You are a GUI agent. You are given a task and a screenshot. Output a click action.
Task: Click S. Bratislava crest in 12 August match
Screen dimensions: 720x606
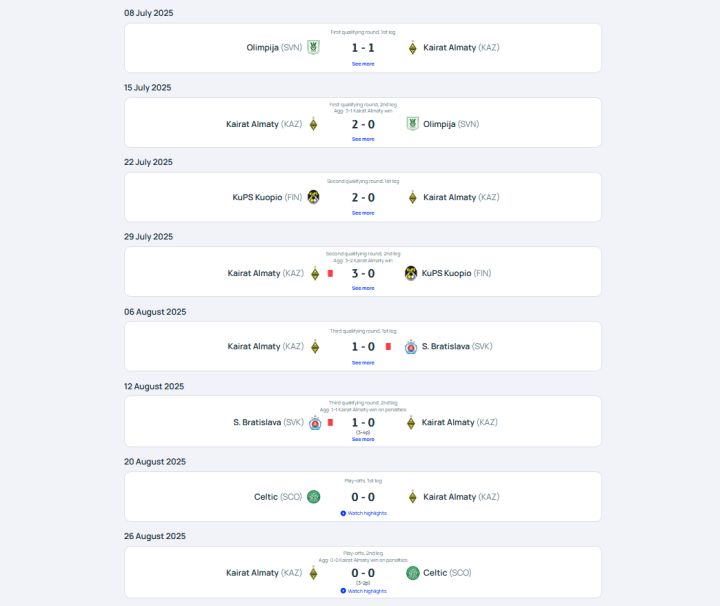[x=315, y=422]
